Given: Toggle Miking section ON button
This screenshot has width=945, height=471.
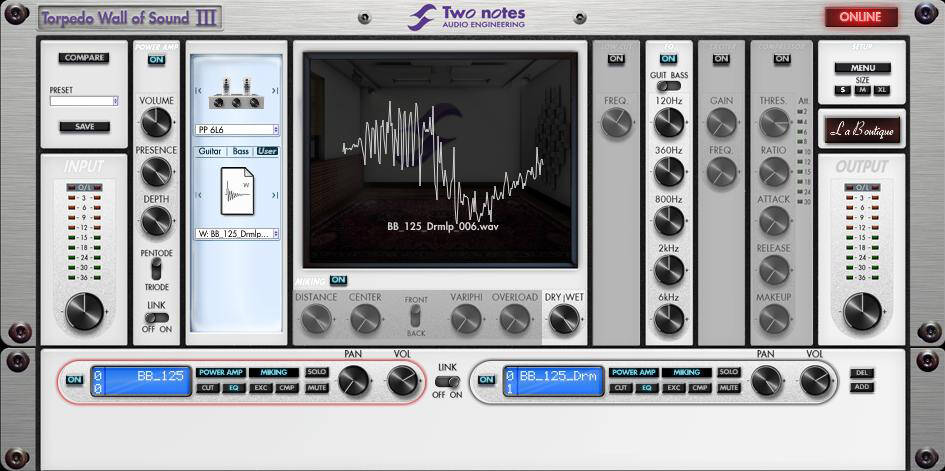Looking at the screenshot, I should pyautogui.click(x=339, y=280).
